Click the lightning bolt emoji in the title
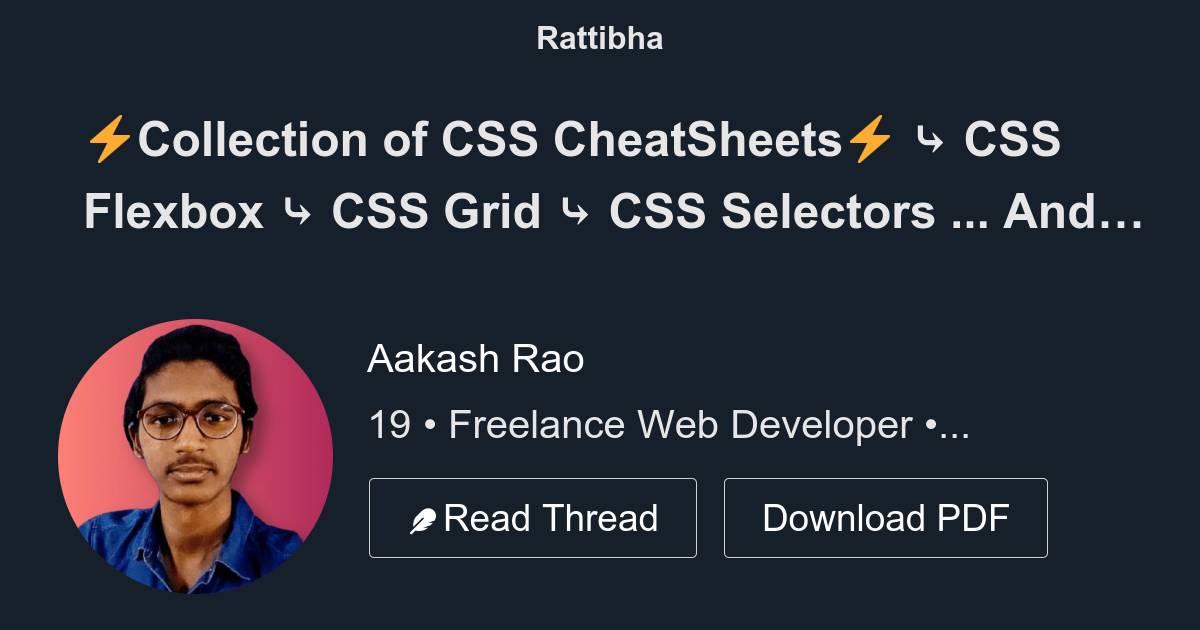1200x630 pixels. pos(111,139)
